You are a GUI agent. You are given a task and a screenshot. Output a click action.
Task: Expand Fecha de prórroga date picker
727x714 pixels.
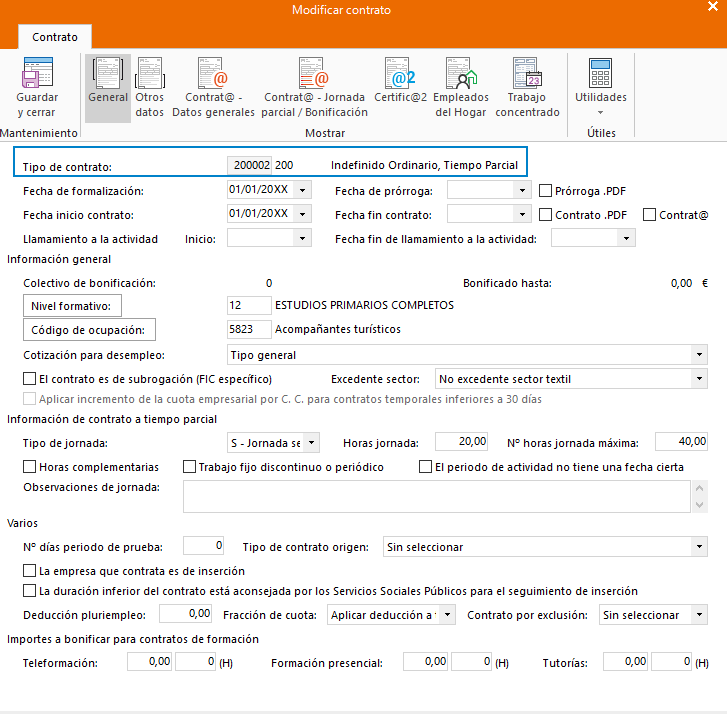(522, 190)
